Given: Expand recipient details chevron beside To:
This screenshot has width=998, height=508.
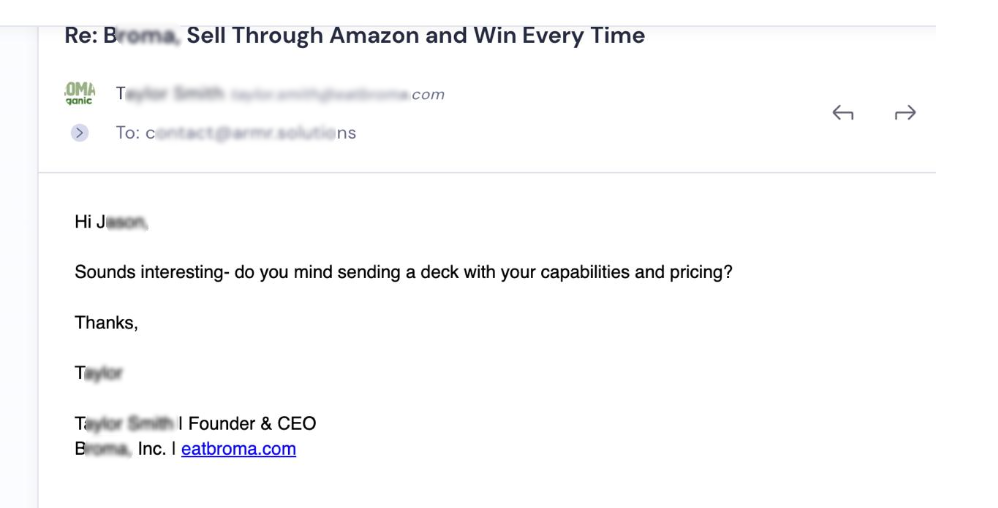Looking at the screenshot, I should coord(80,132).
